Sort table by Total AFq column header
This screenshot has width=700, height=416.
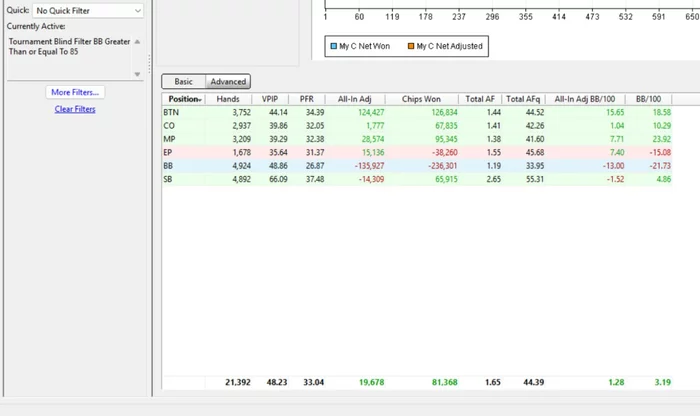(x=523, y=99)
